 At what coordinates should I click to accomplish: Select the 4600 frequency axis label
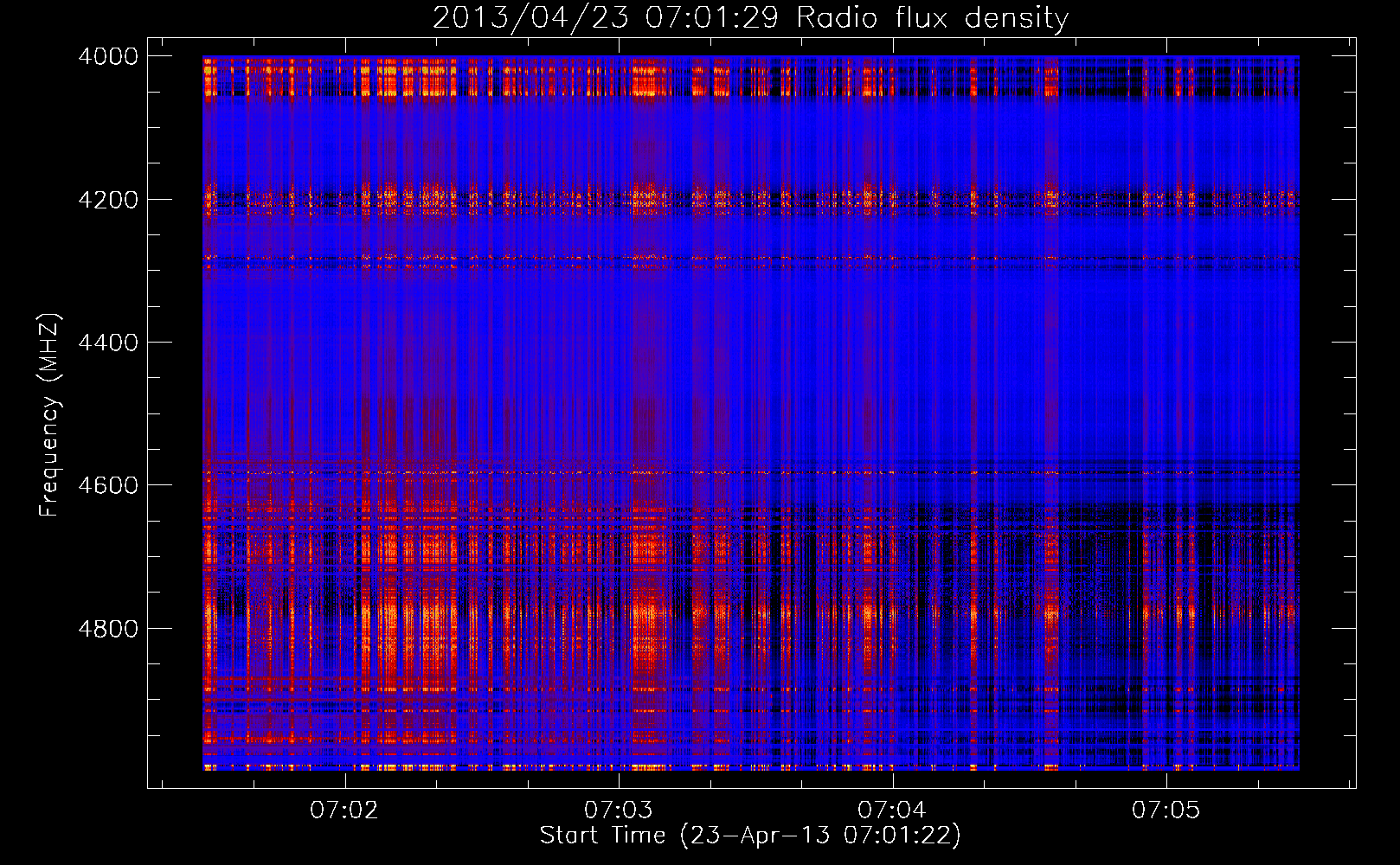108,485
